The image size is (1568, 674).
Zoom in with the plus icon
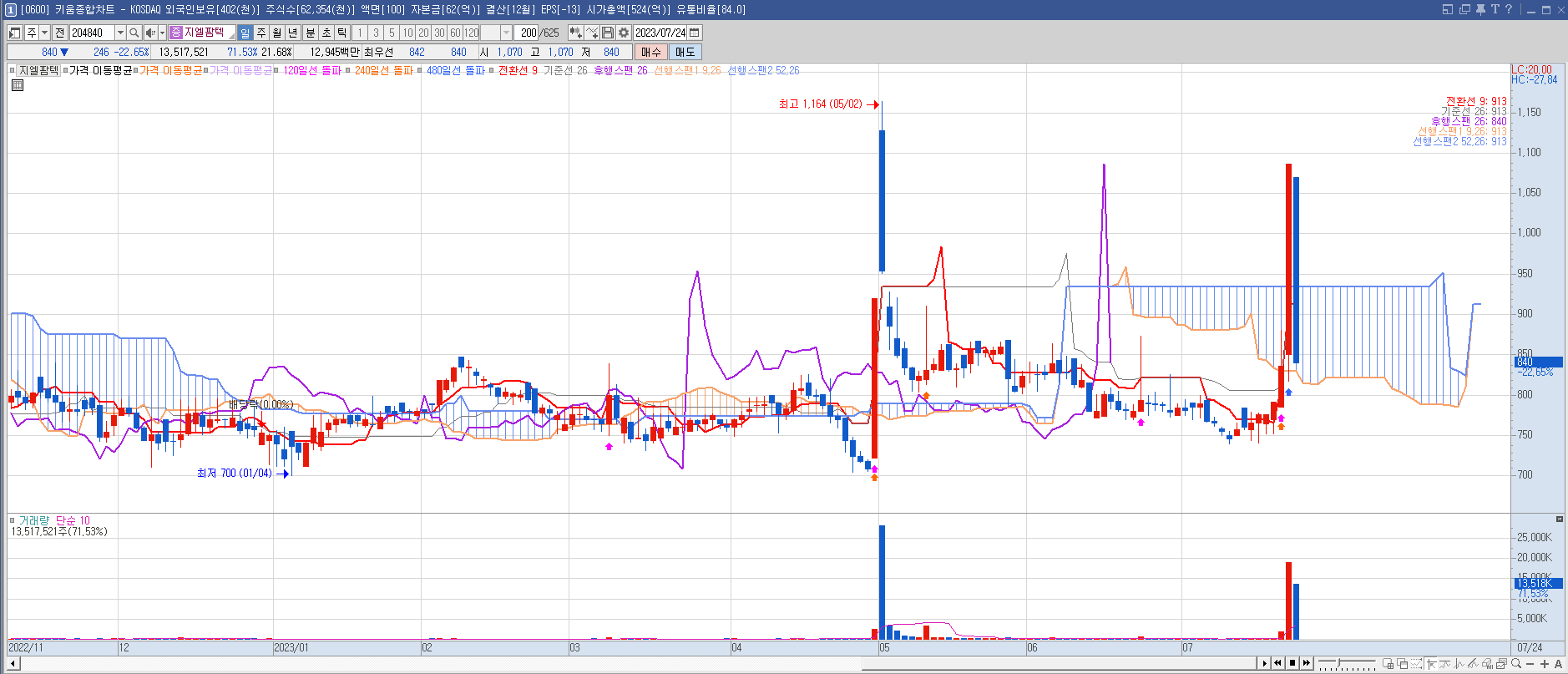coord(1545,664)
